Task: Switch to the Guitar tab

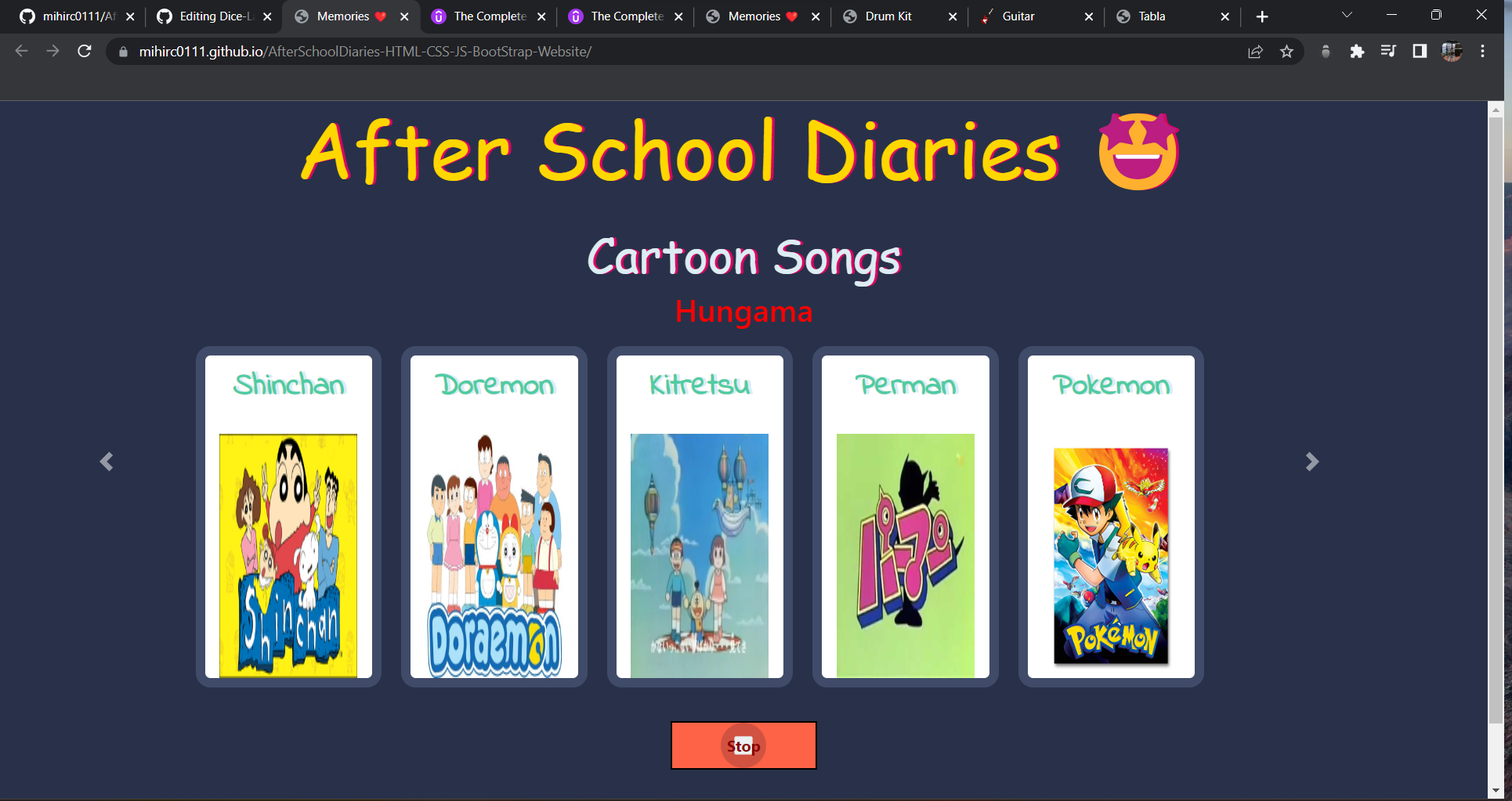Action: tap(1018, 16)
